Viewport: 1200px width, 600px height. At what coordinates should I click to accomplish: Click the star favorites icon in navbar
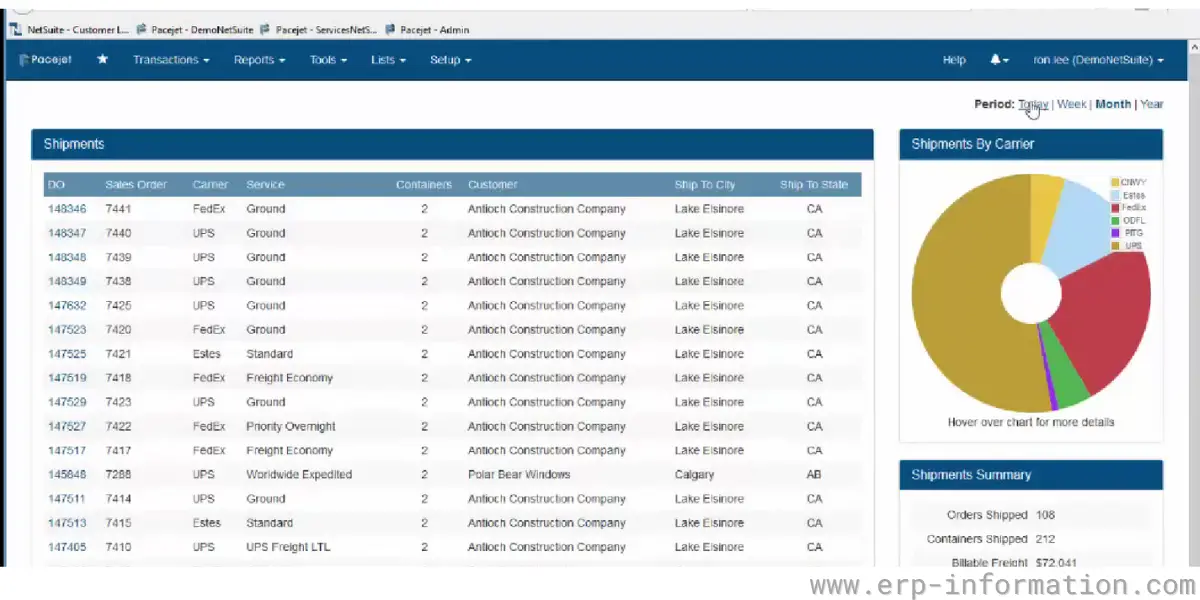(x=102, y=60)
